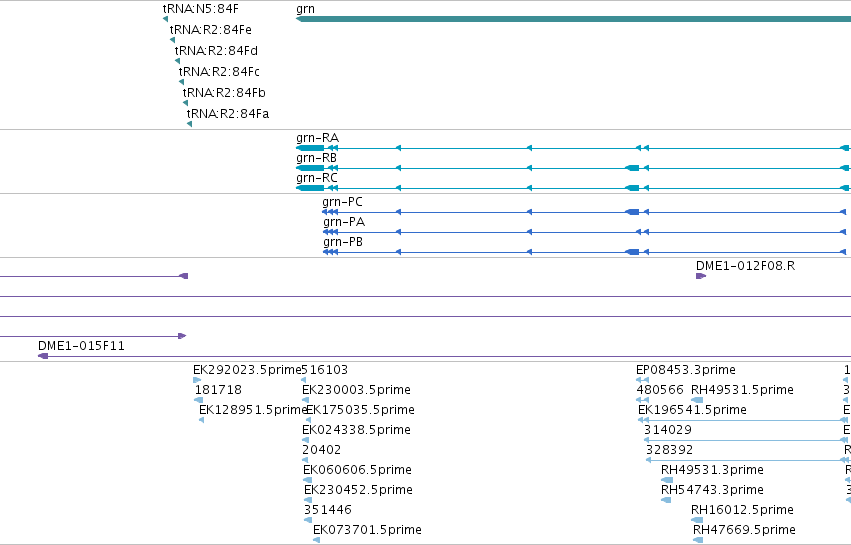
Task: Select the 516103 EST label
Action: (325, 370)
